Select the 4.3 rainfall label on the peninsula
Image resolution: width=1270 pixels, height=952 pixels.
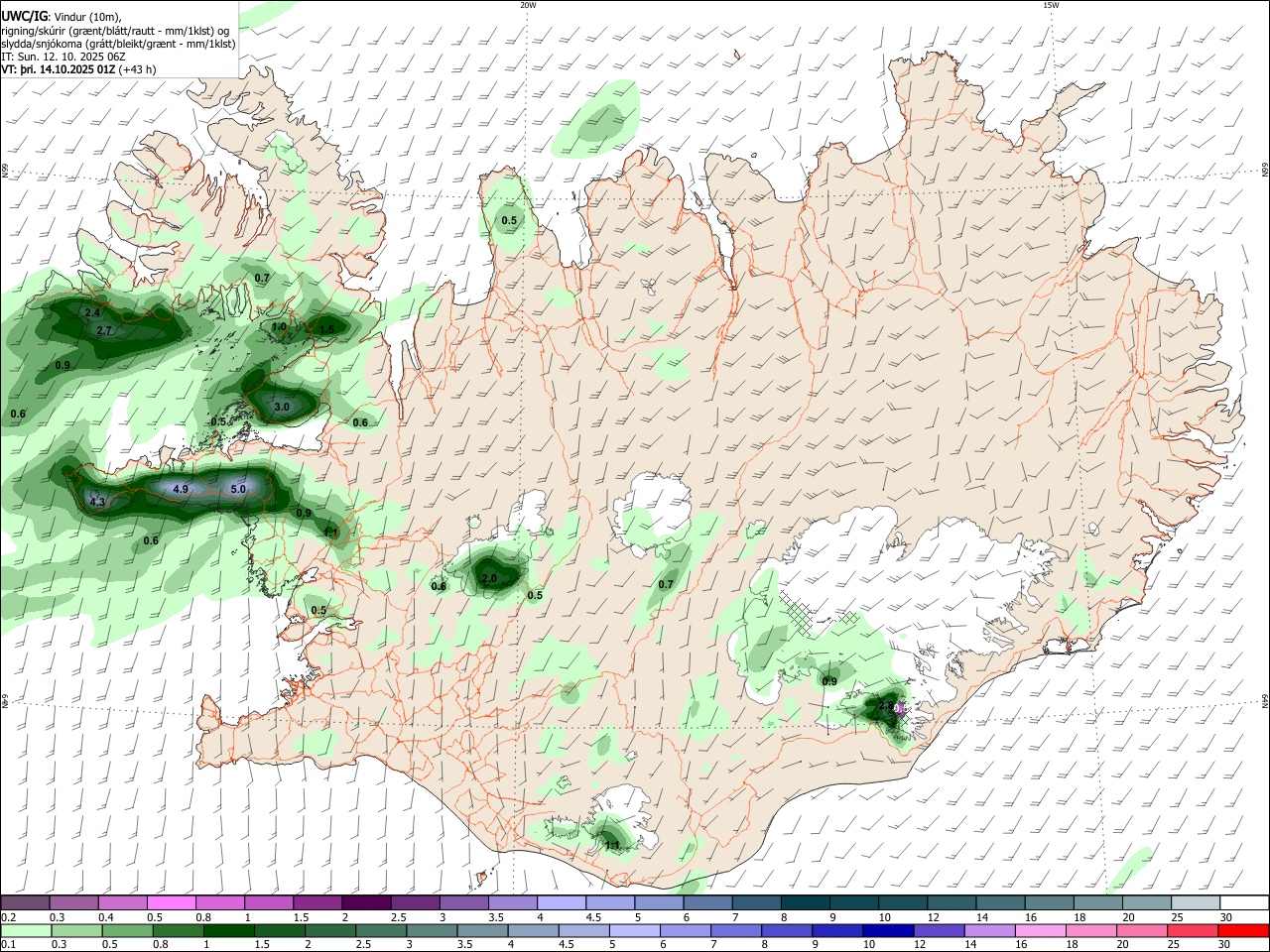(x=97, y=503)
